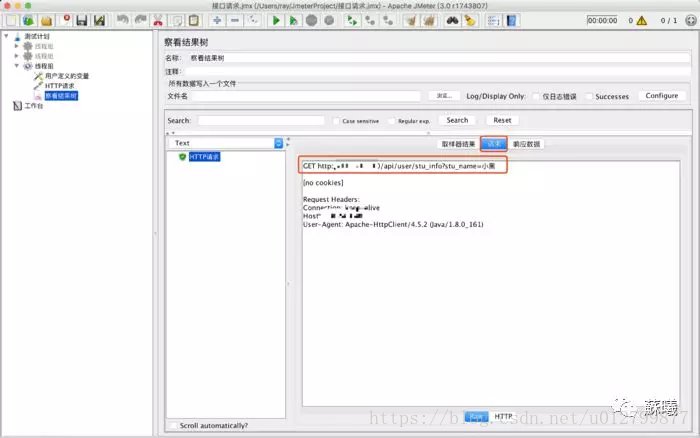Image resolution: width=700 pixels, height=438 pixels.
Task: Click the Save As icon
Action: tap(100, 21)
